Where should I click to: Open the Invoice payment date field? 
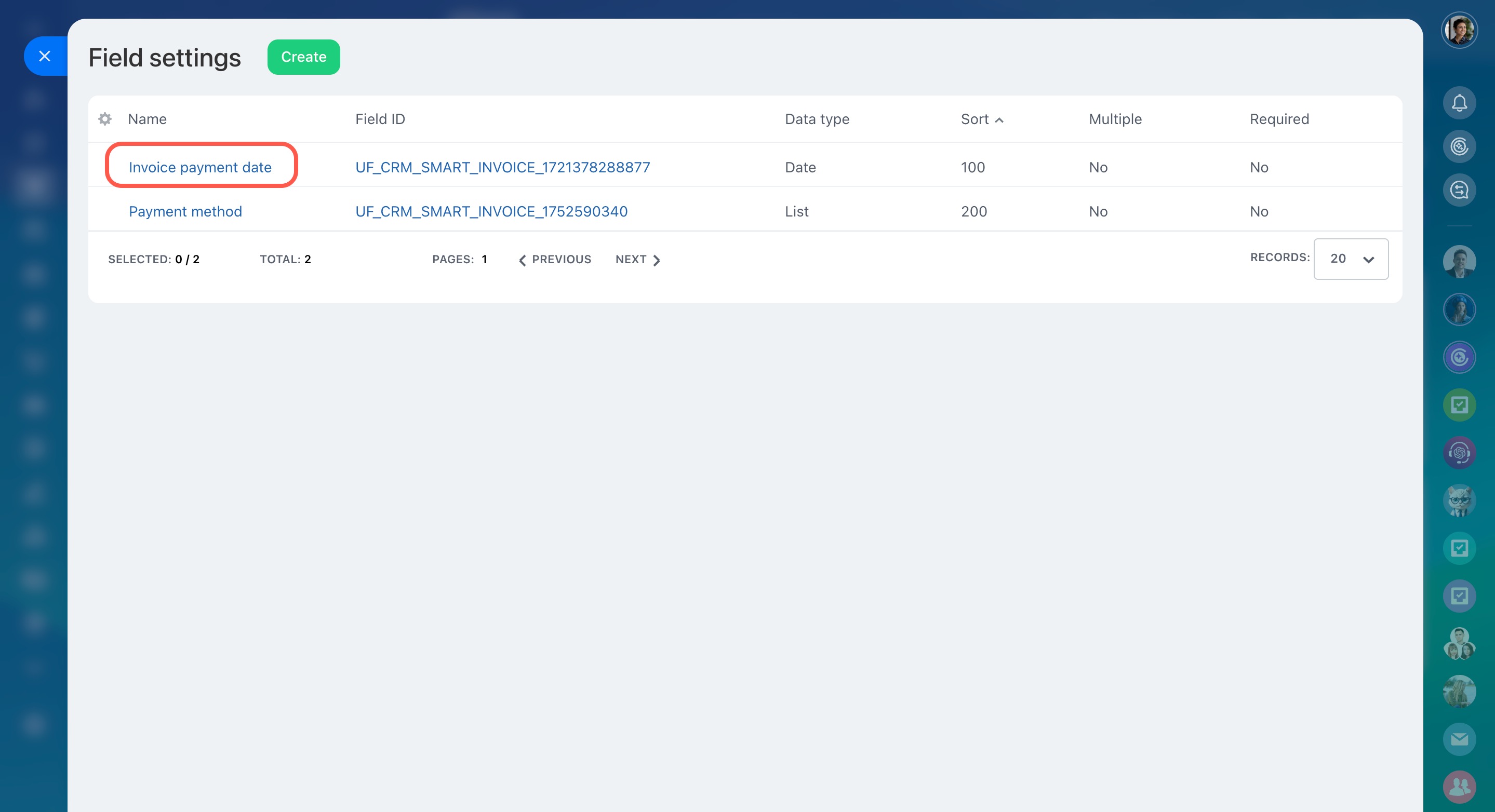200,167
